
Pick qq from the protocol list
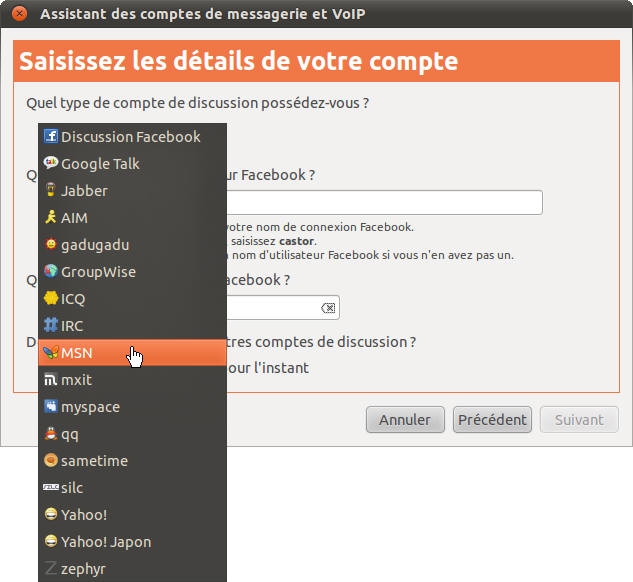point(132,434)
